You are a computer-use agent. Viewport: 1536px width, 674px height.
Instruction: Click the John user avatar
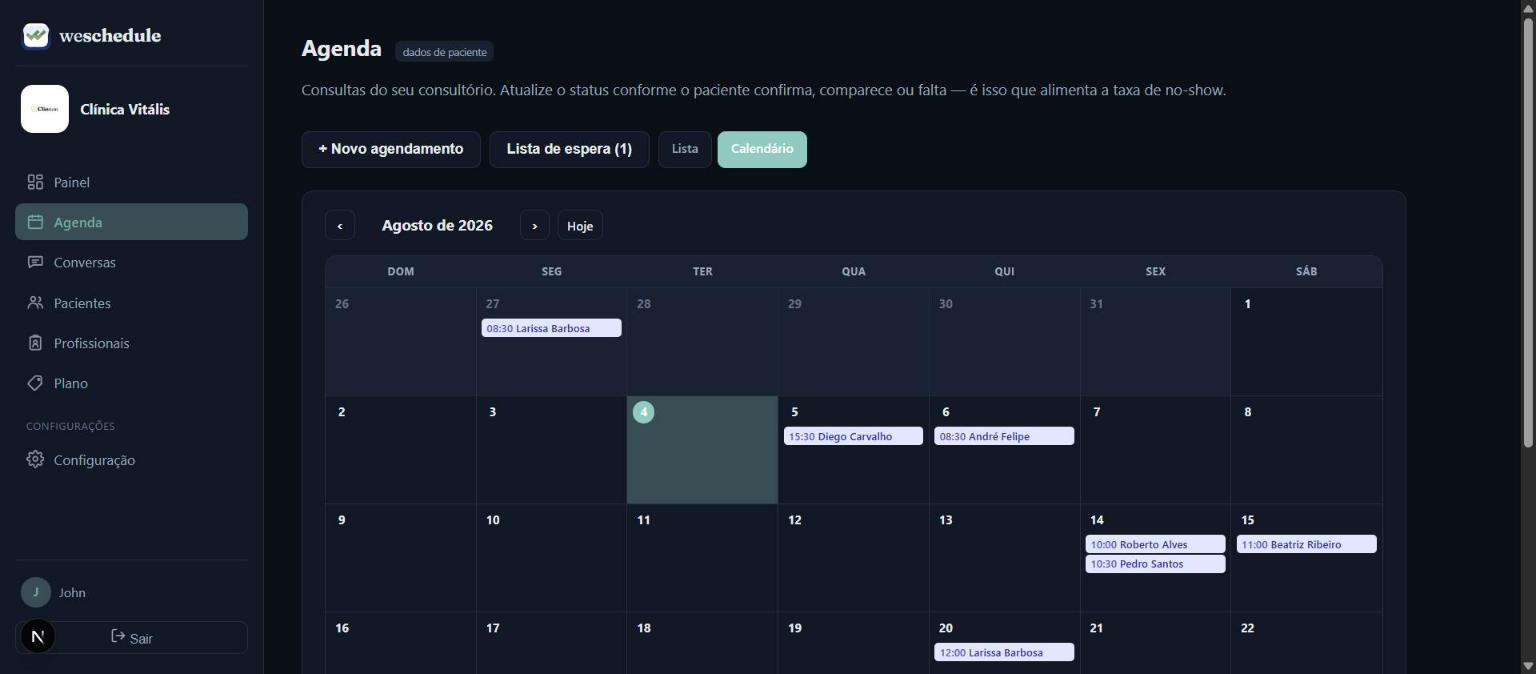point(36,592)
